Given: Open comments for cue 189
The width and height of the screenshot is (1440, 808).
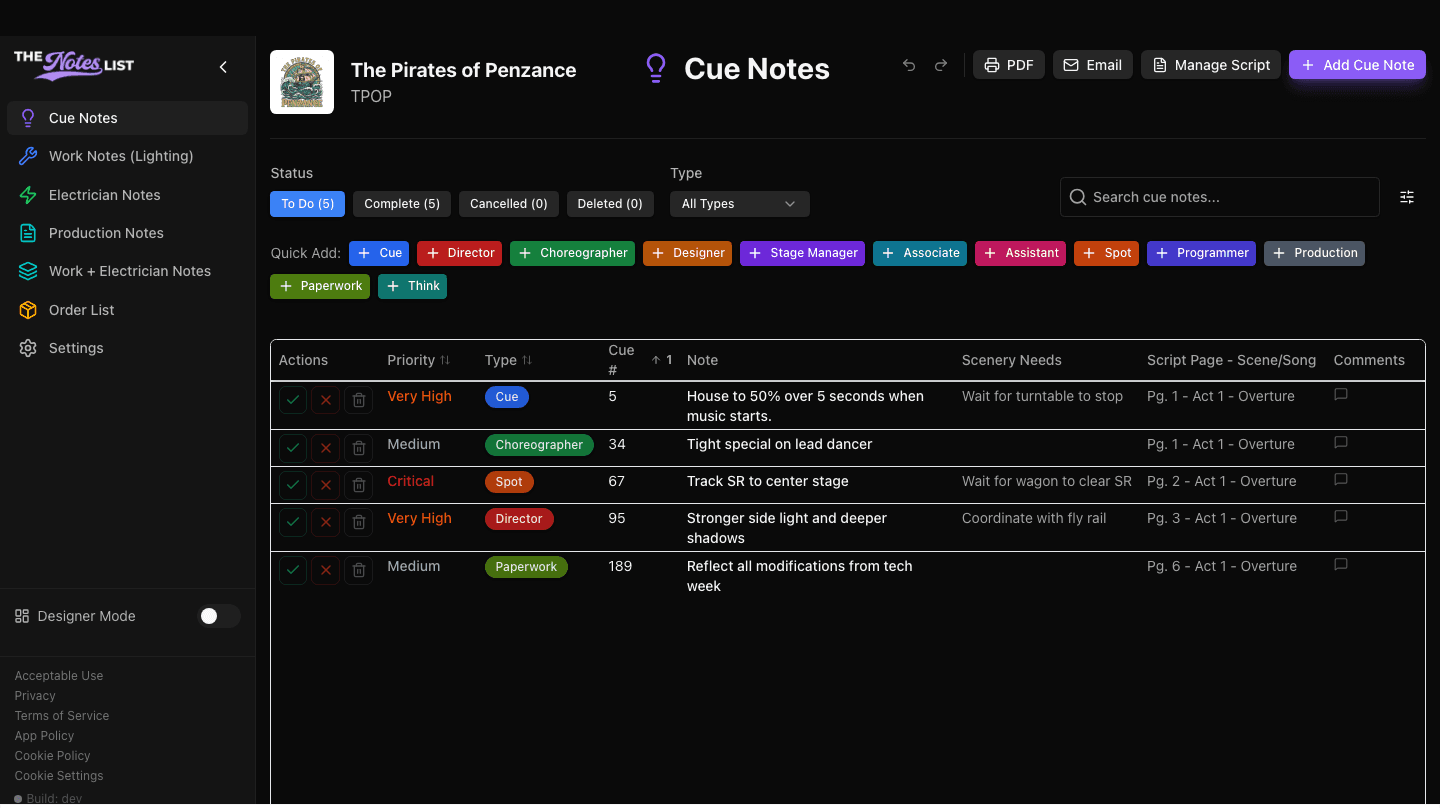Looking at the screenshot, I should click(1341, 565).
